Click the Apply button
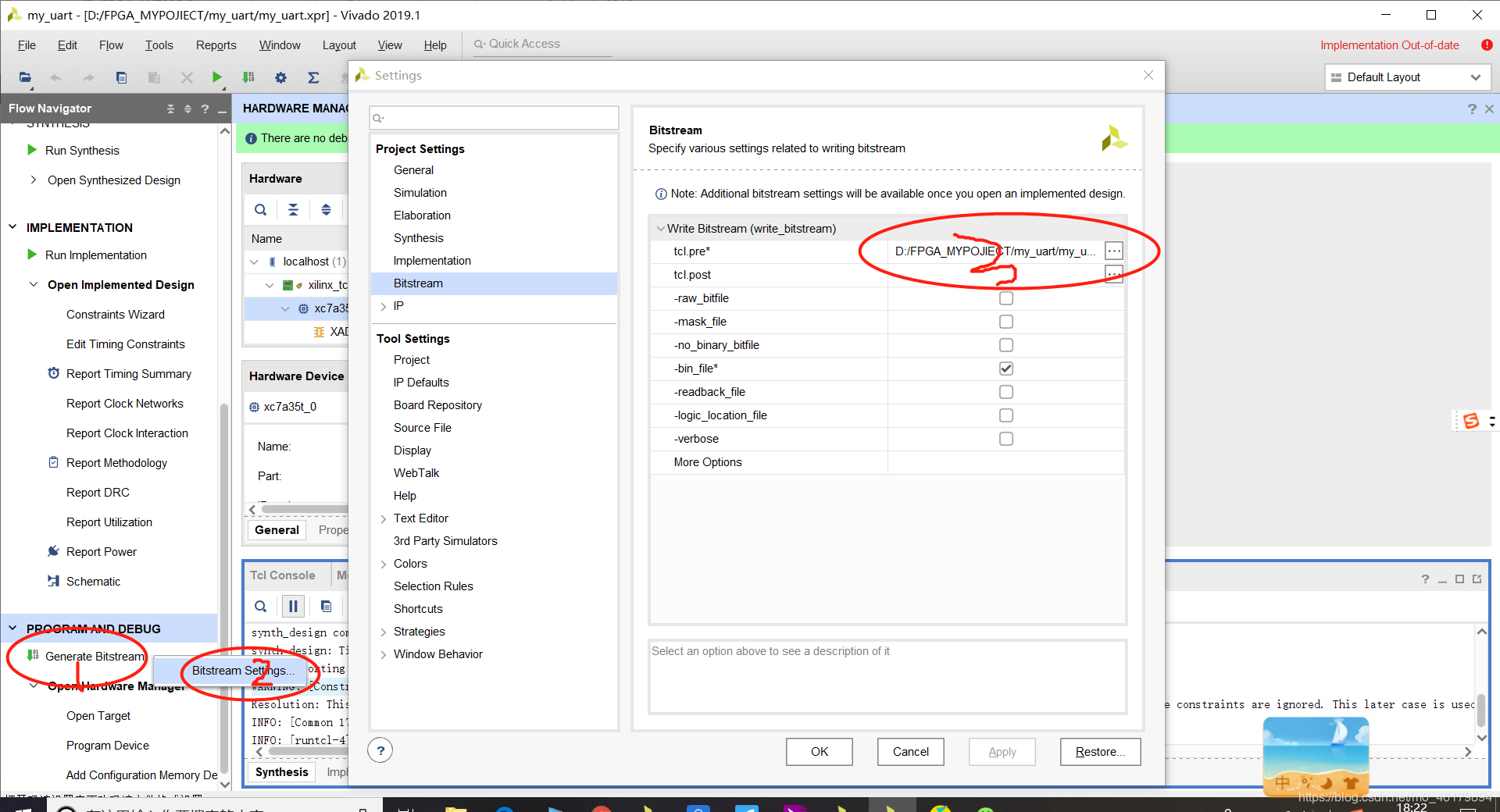The height and width of the screenshot is (812, 1500). tap(1002, 751)
